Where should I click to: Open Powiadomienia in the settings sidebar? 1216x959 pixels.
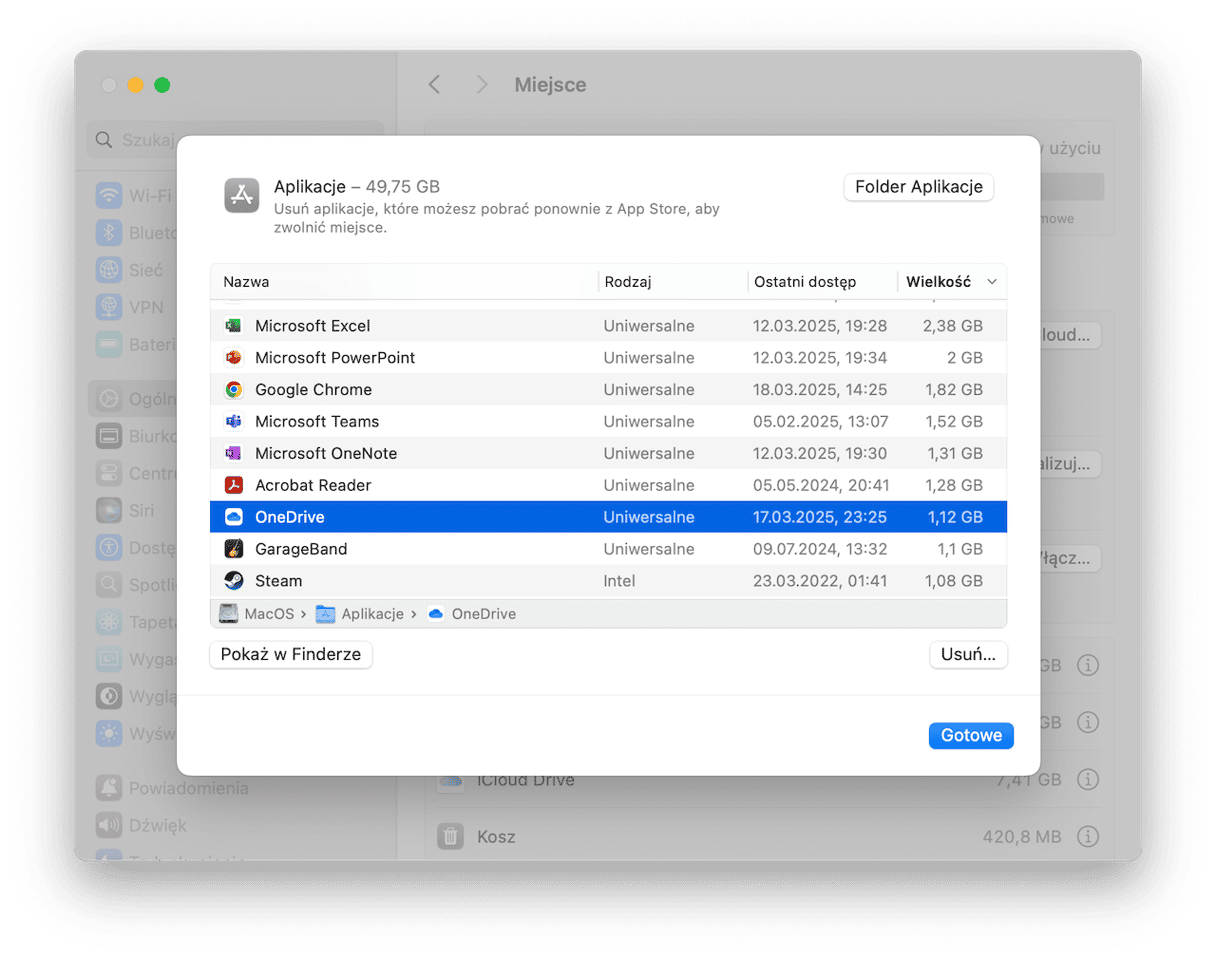click(x=172, y=788)
